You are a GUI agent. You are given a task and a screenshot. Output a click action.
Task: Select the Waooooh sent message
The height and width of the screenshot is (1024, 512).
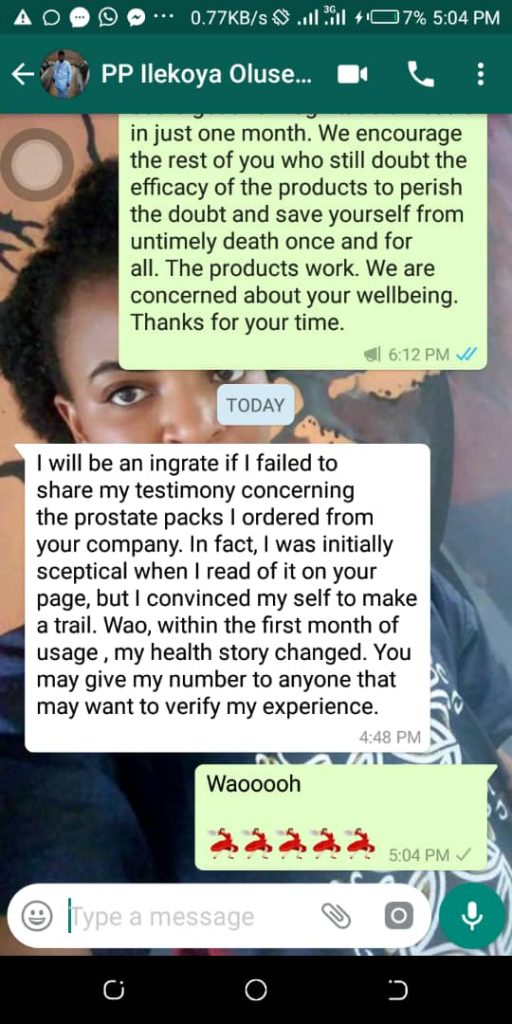coord(345,816)
